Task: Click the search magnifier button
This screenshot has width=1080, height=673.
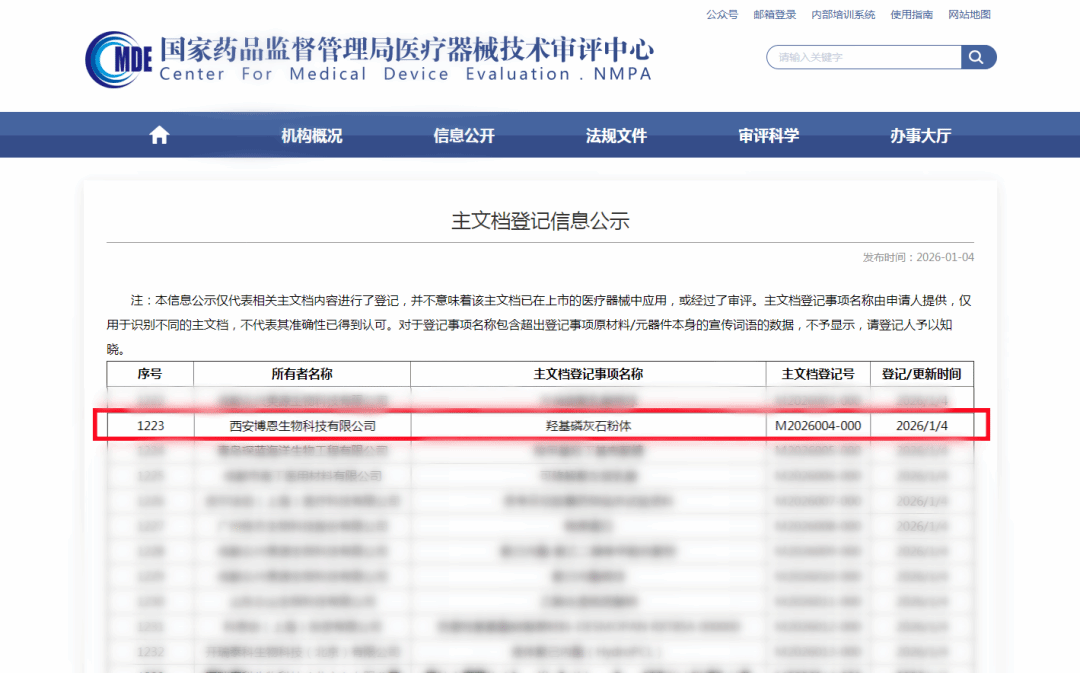Action: [x=978, y=57]
